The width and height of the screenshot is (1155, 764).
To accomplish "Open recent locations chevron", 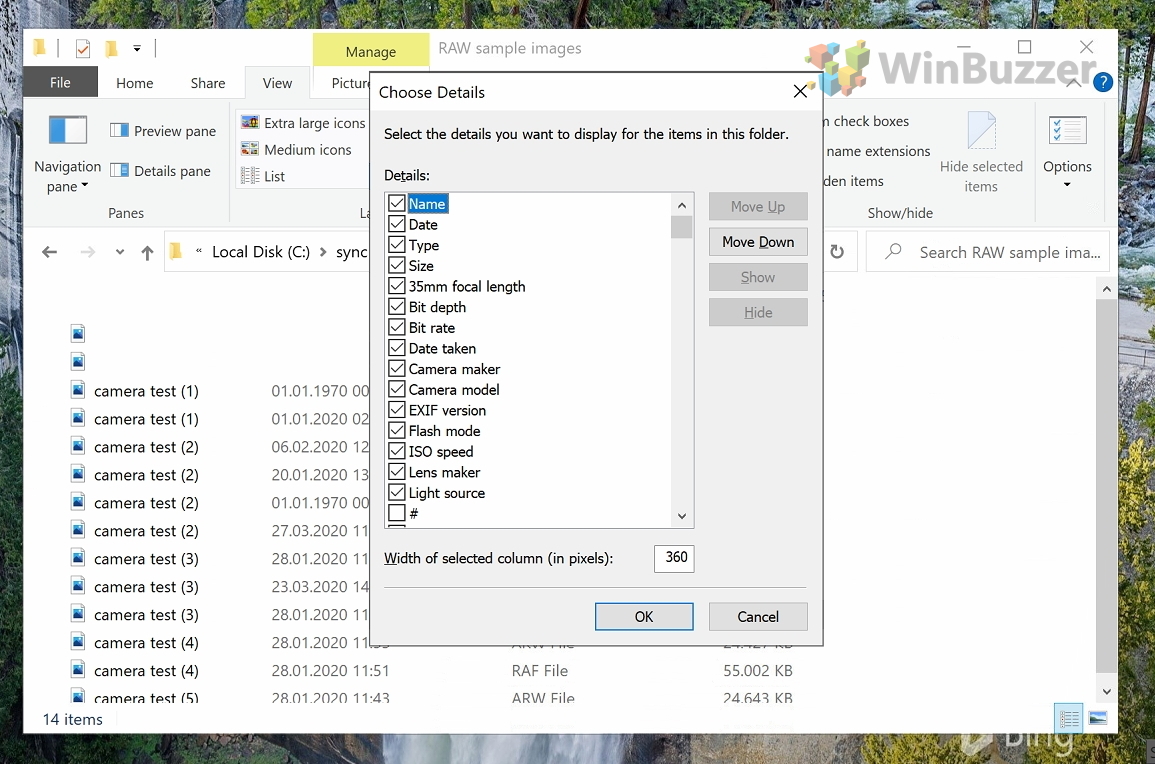I will pos(119,252).
